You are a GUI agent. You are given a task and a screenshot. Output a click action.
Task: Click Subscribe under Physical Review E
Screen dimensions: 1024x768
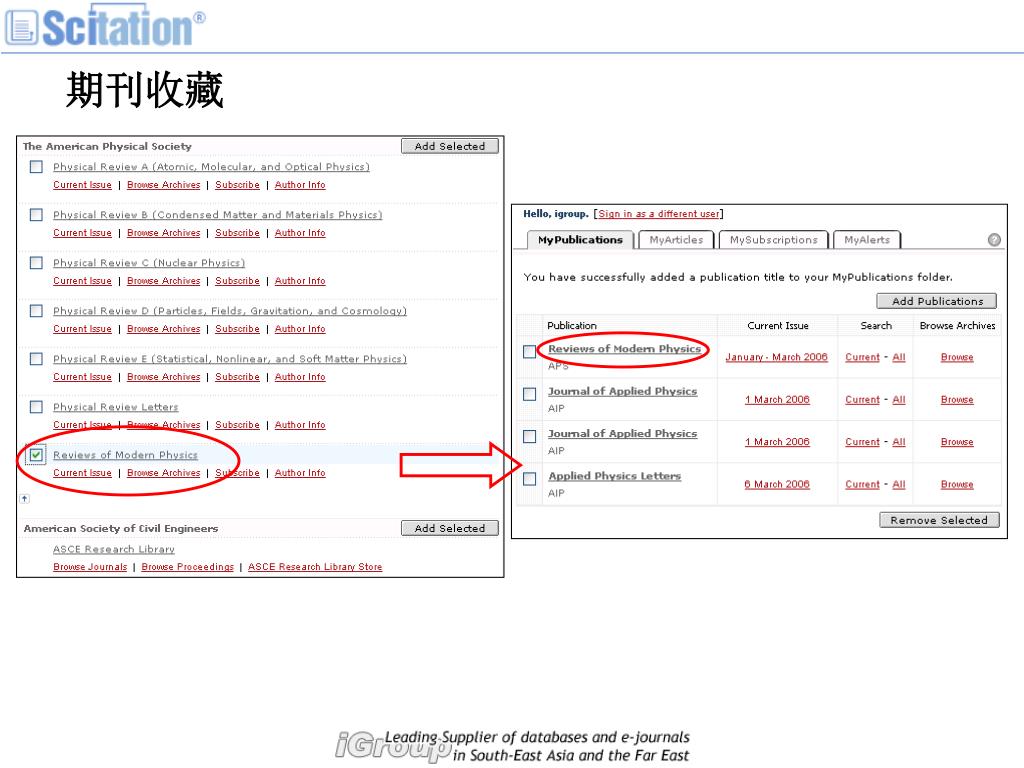pyautogui.click(x=237, y=377)
